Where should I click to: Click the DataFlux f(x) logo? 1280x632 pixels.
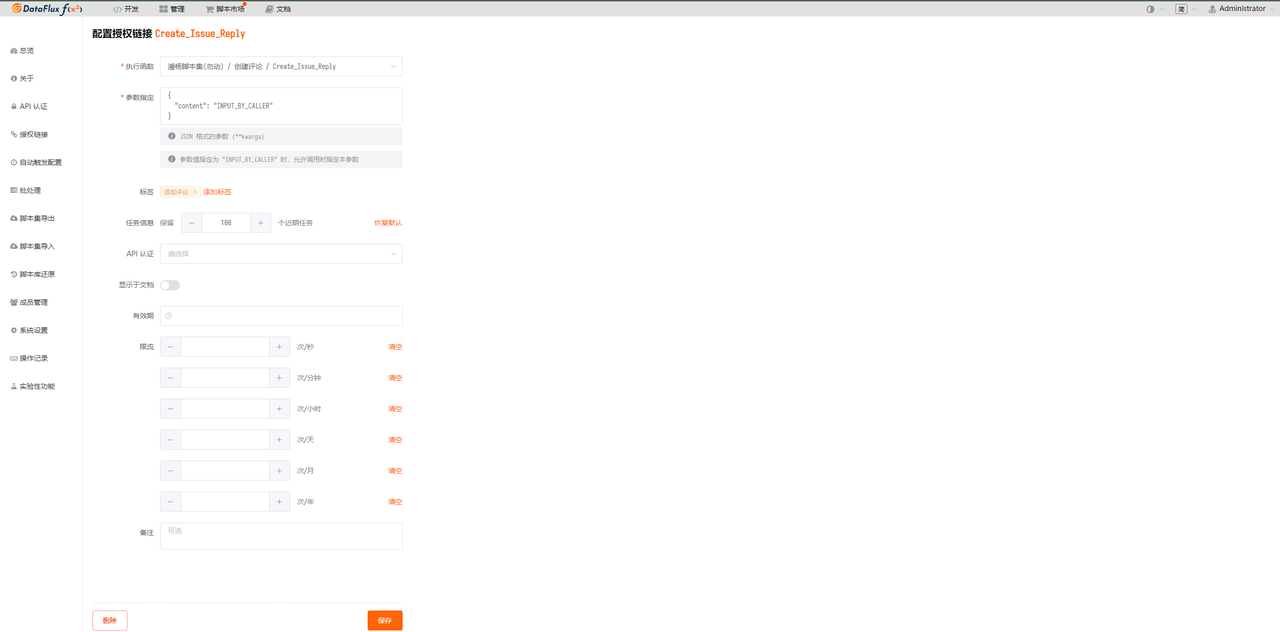coord(47,9)
